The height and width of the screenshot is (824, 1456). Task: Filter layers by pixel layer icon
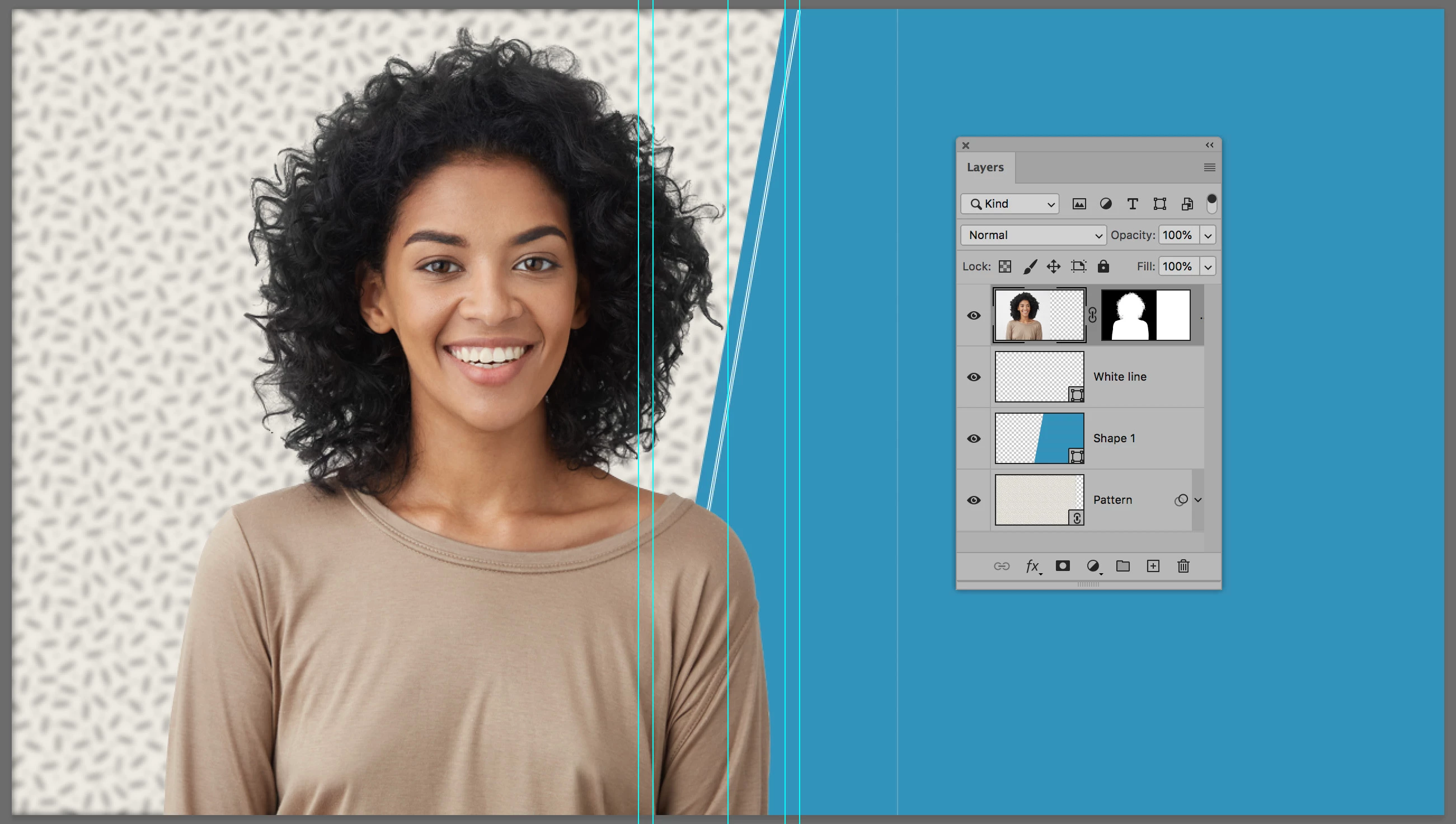coord(1079,204)
